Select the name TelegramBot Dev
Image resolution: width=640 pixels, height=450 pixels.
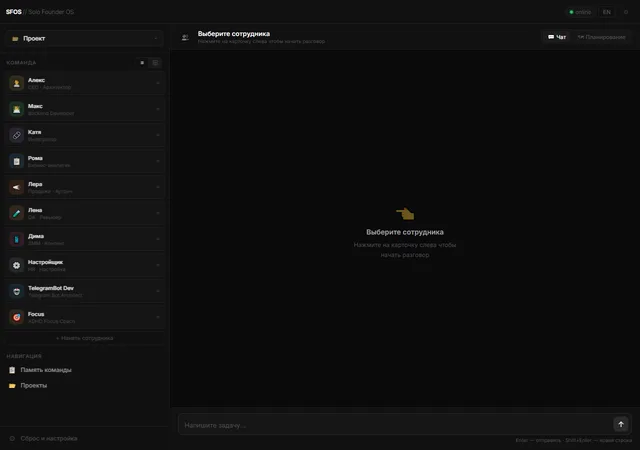pos(51,288)
